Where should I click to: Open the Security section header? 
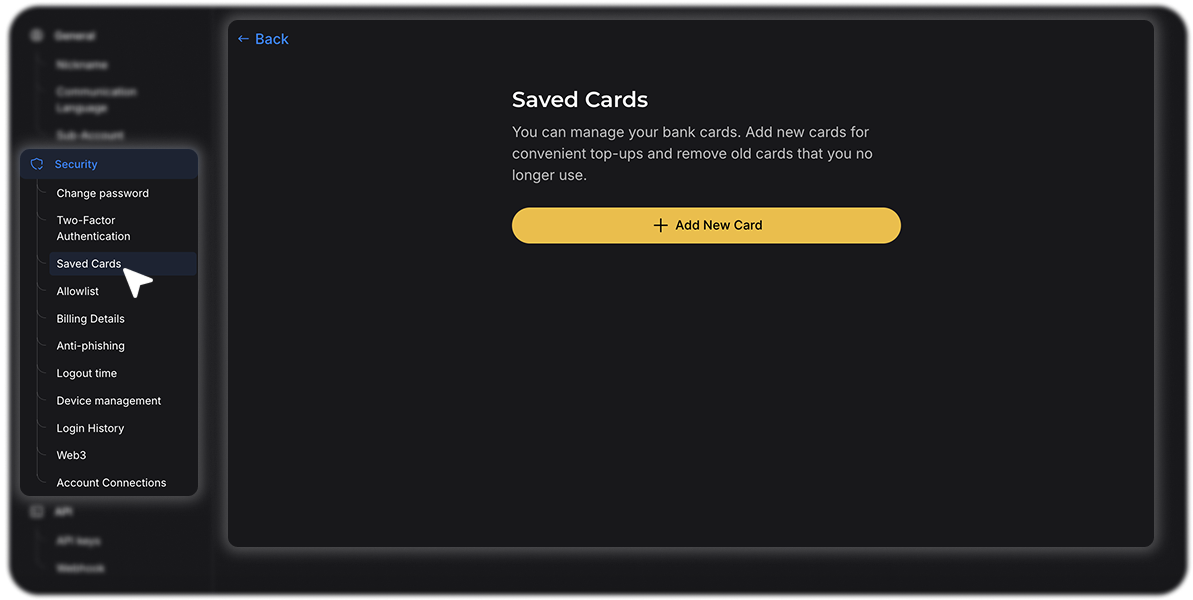point(109,164)
